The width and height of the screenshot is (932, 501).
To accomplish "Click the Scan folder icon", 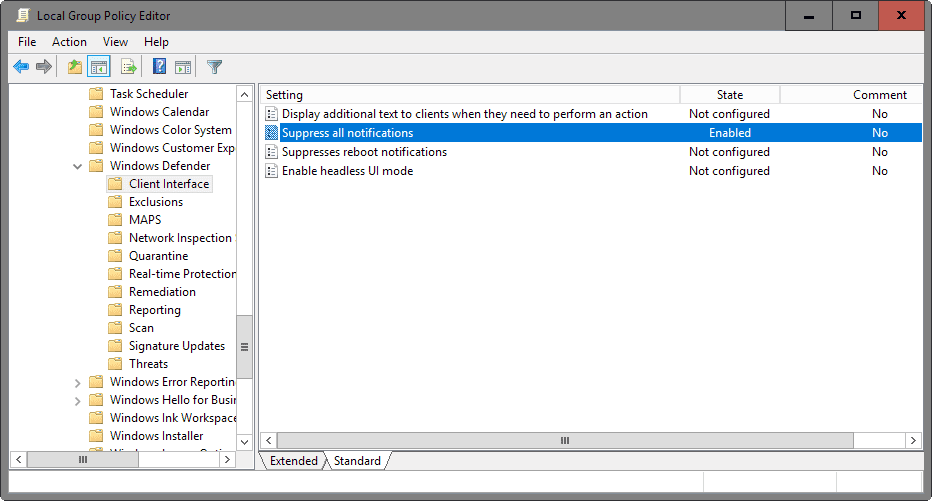I will pyautogui.click(x=115, y=328).
